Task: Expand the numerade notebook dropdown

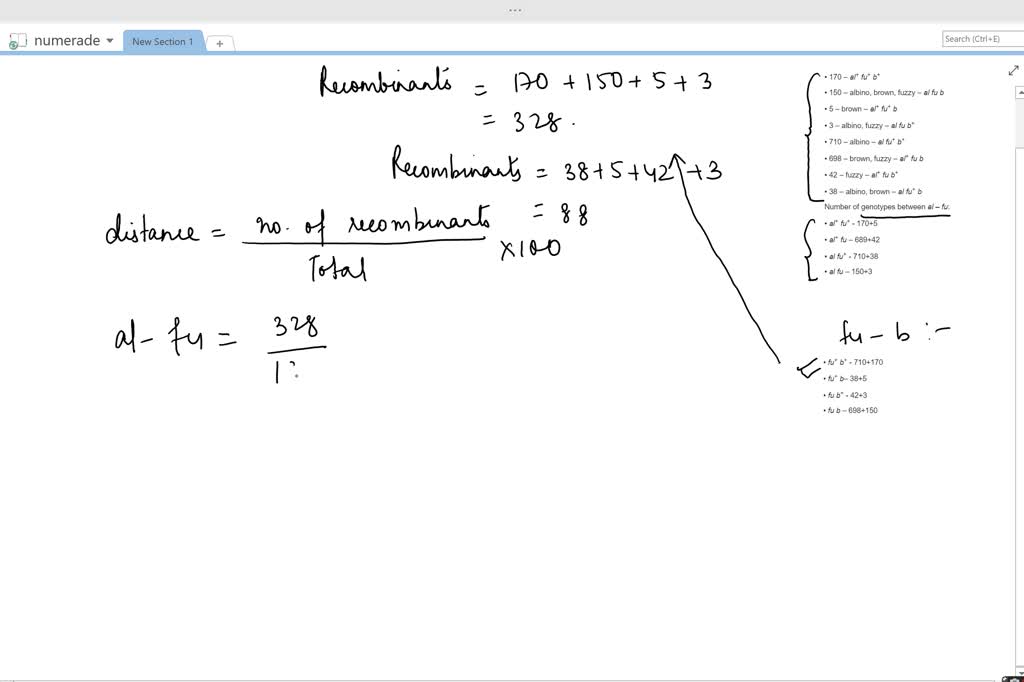Action: pos(110,41)
